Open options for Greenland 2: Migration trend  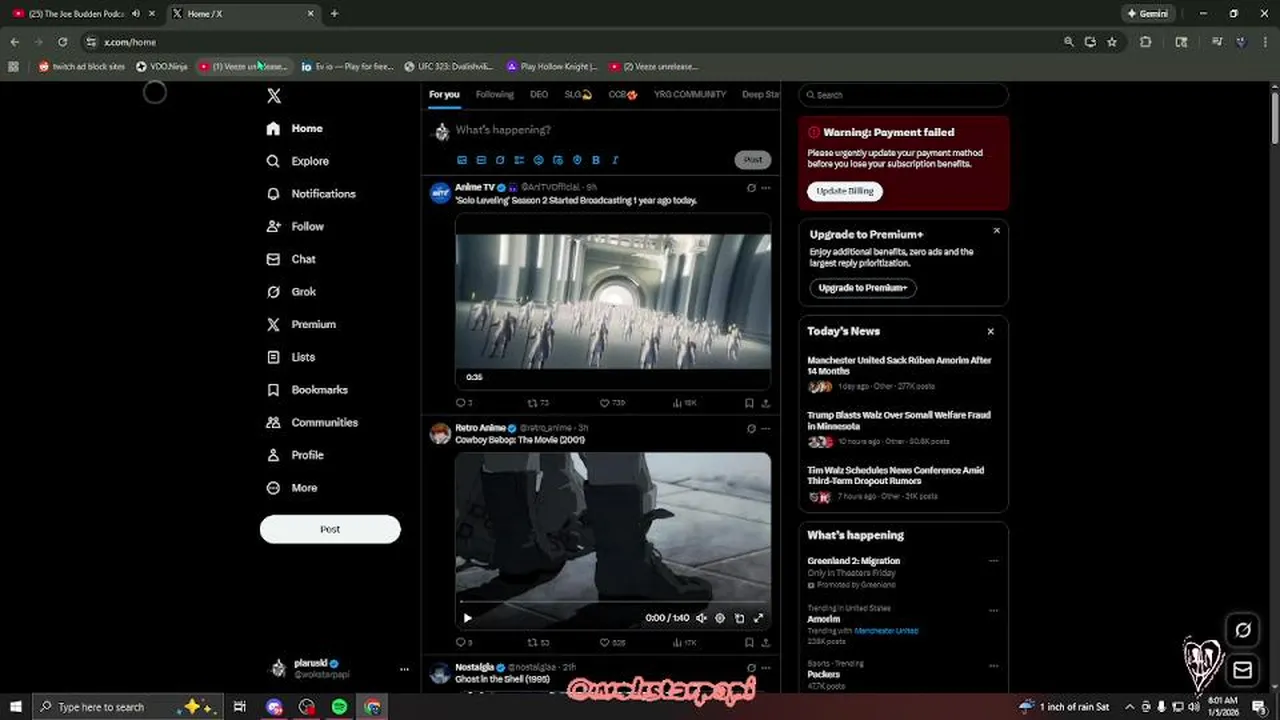click(x=993, y=561)
